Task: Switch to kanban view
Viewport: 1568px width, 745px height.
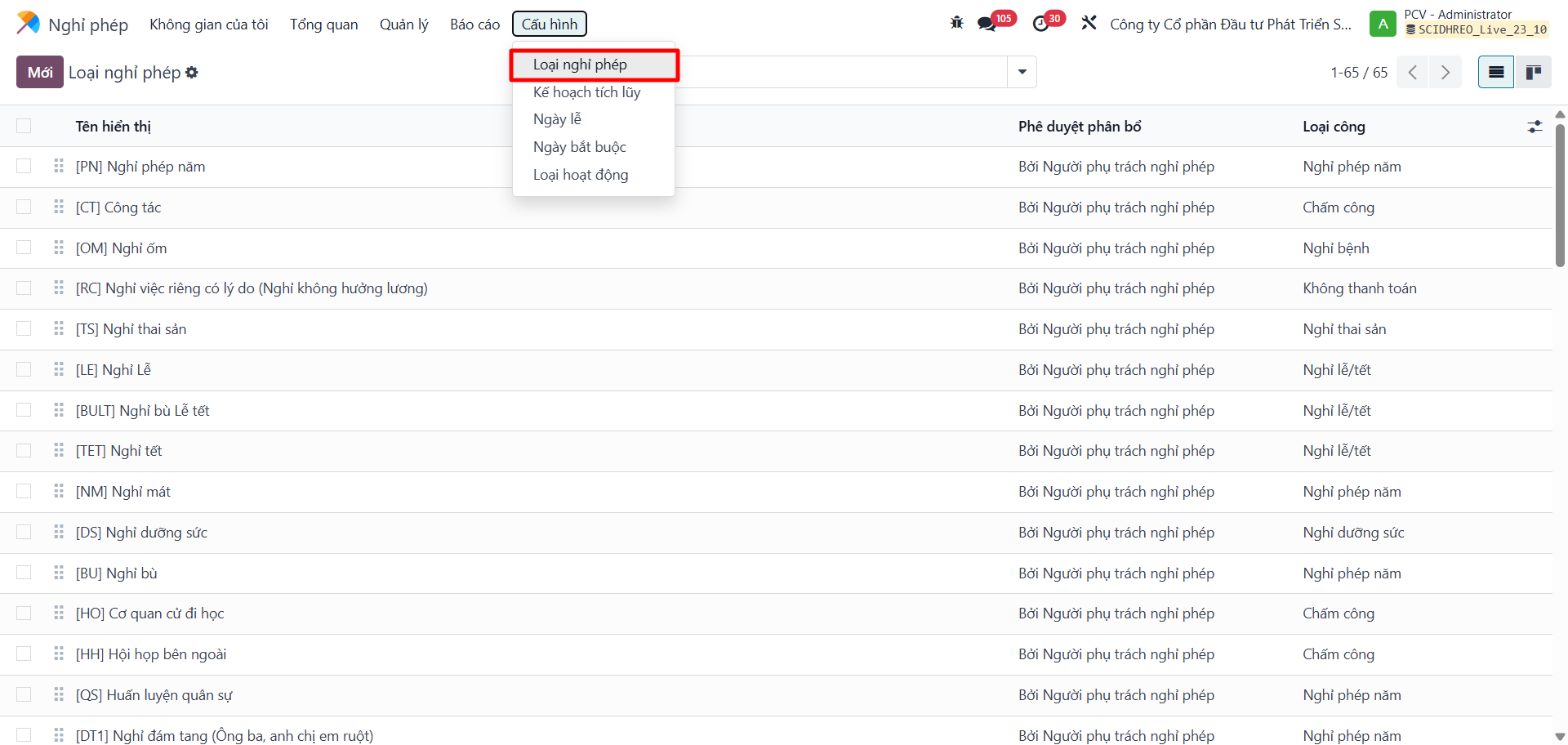Action: (x=1534, y=73)
